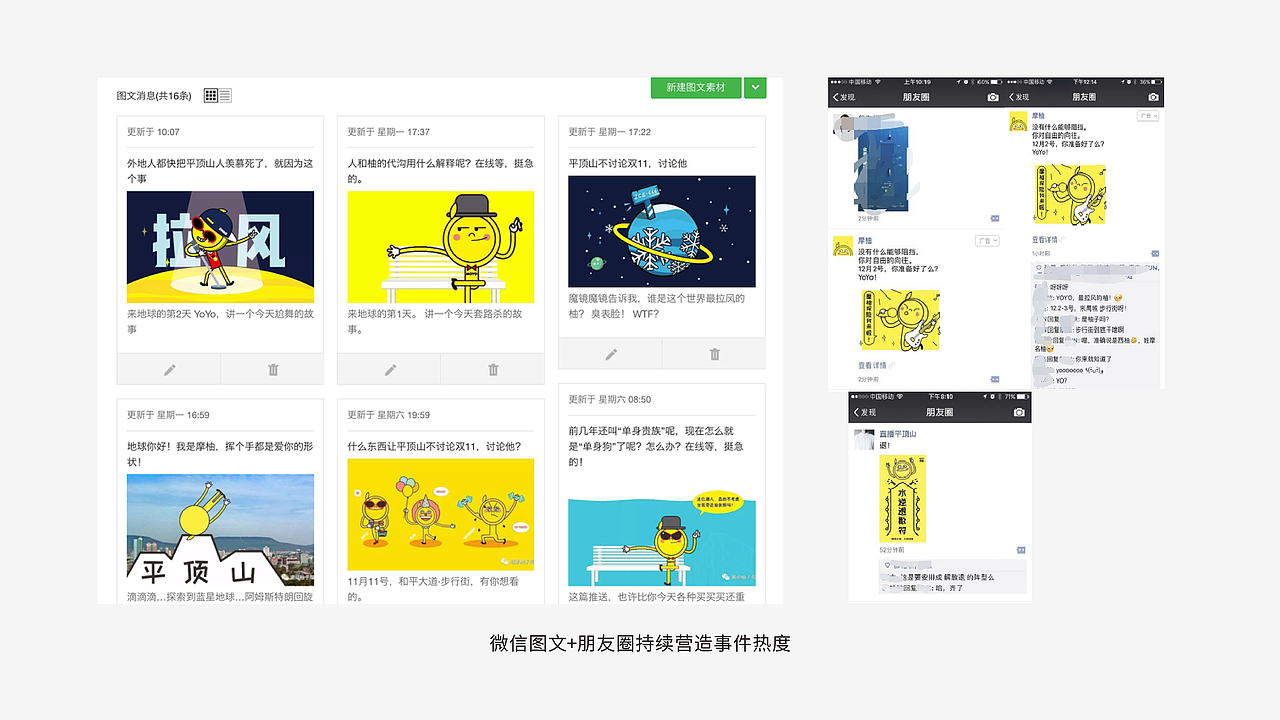
Task: Click the comment bubble icon beside 52分钟前
Action: 1020,550
